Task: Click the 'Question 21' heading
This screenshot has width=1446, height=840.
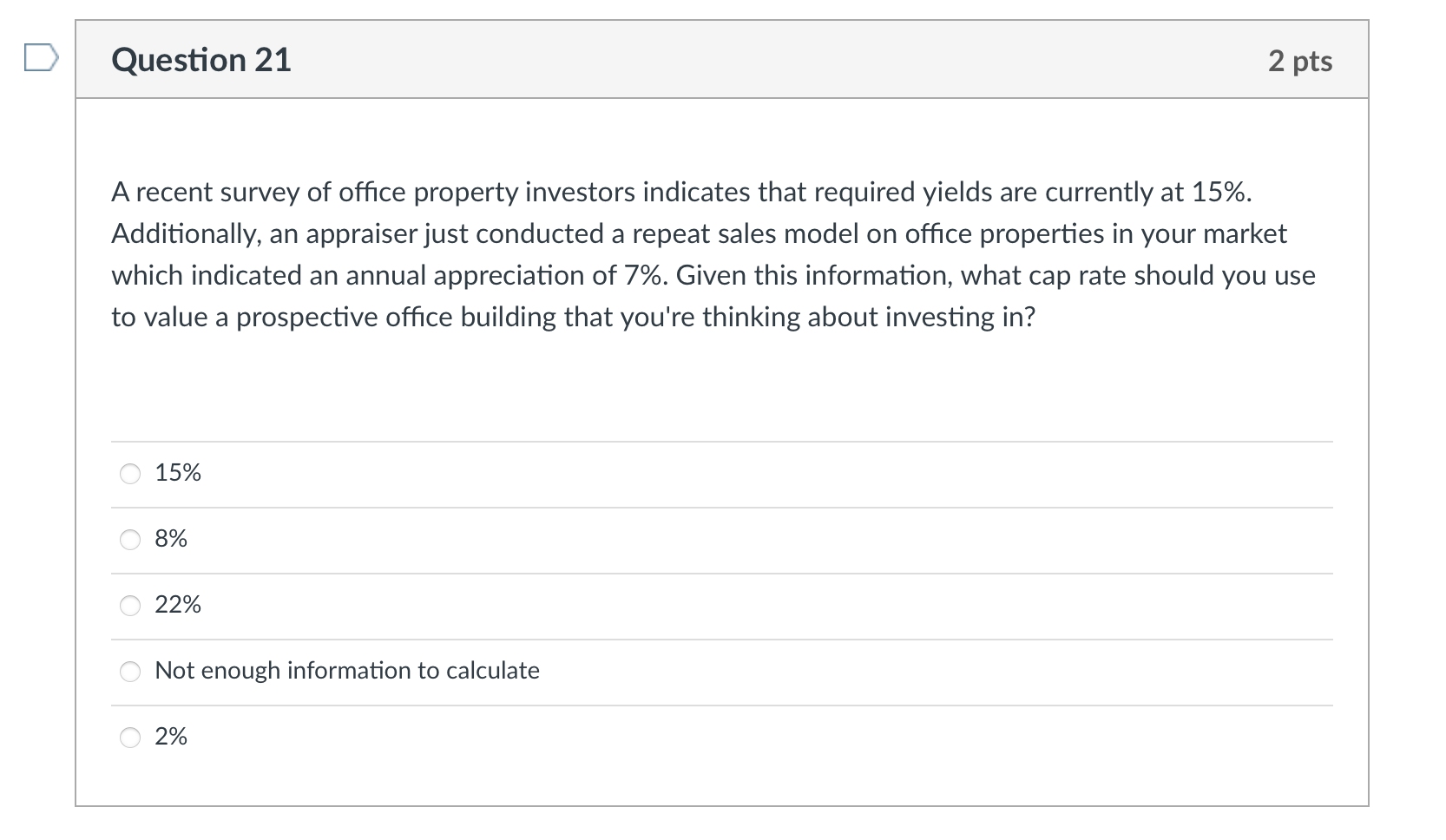Action: coord(201,60)
